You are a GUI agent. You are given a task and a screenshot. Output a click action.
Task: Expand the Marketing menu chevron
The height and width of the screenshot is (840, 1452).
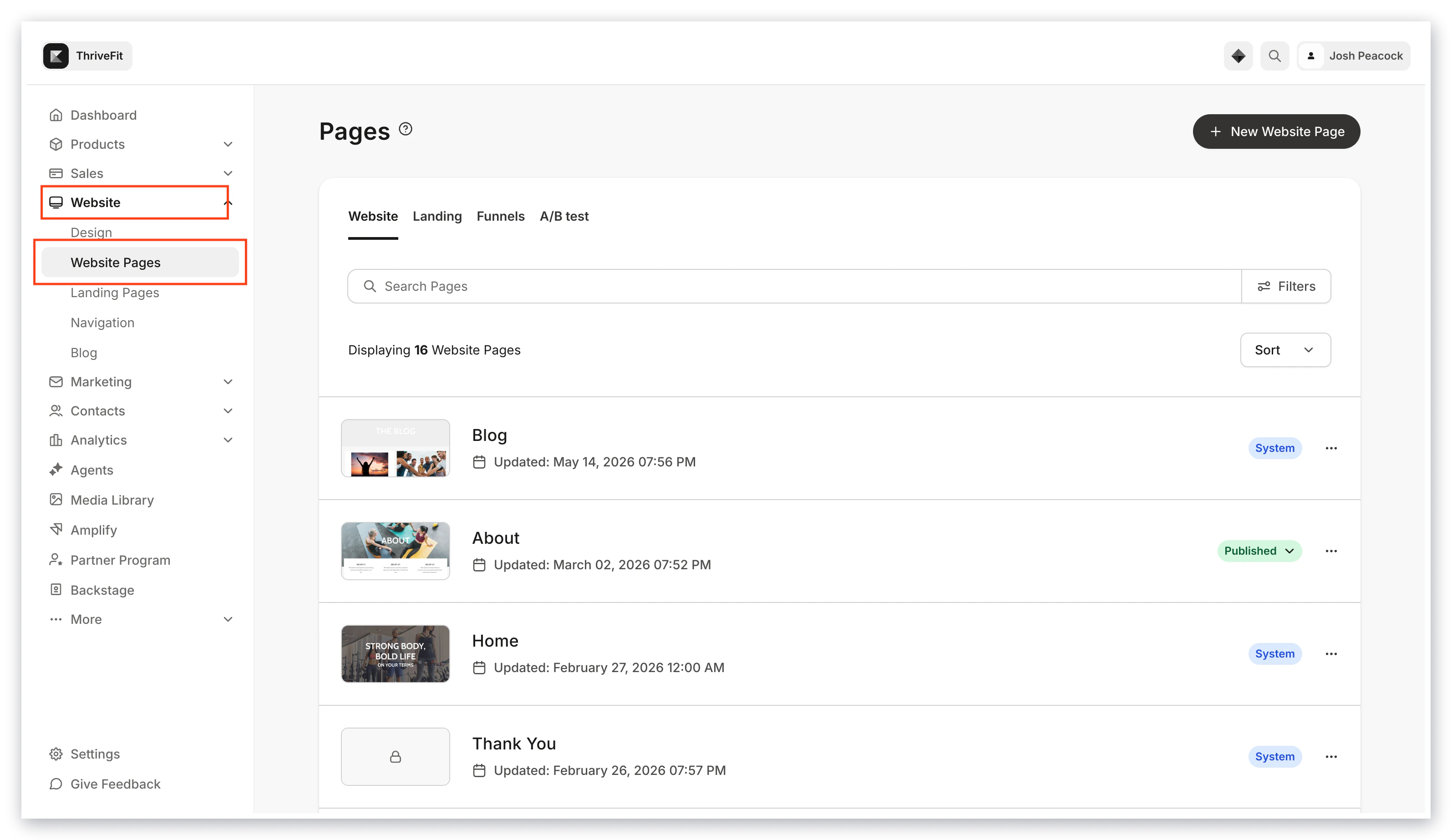pyautogui.click(x=228, y=382)
